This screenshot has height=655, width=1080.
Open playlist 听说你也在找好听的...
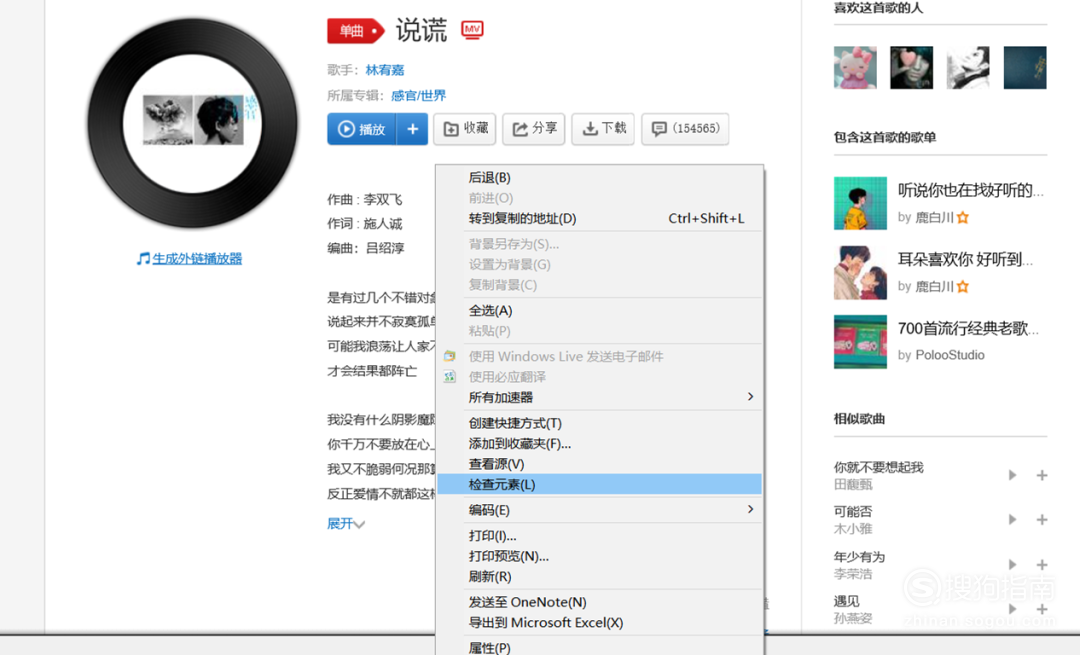pos(970,191)
